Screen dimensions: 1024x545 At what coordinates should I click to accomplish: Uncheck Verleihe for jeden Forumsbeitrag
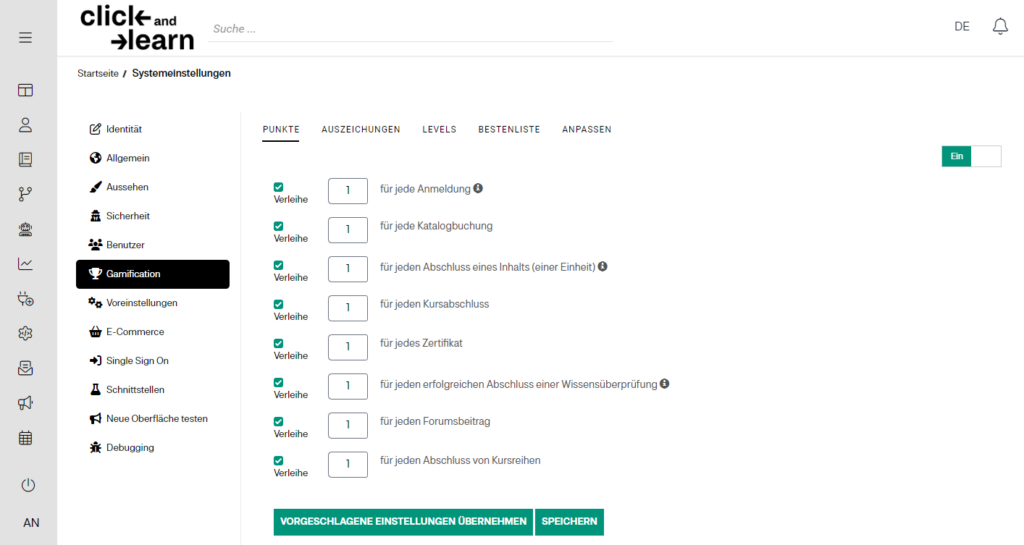pyautogui.click(x=278, y=421)
